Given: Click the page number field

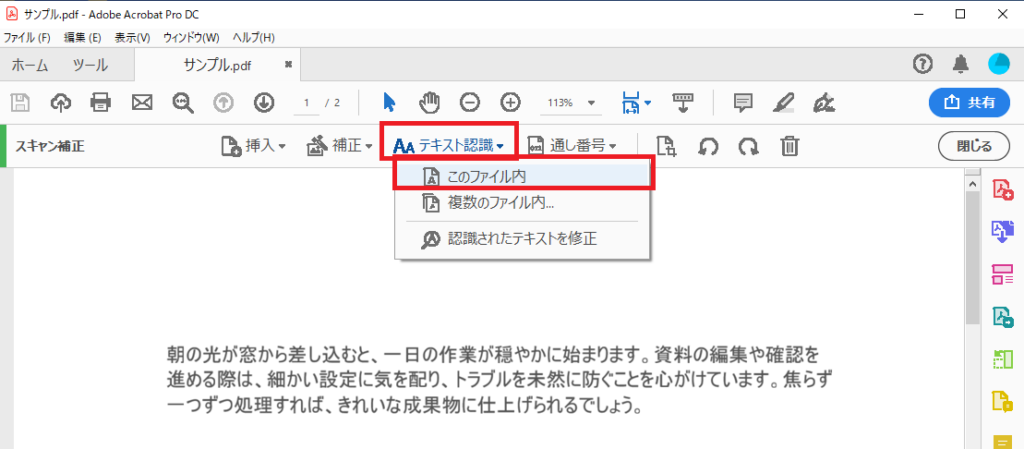Looking at the screenshot, I should click(x=307, y=102).
